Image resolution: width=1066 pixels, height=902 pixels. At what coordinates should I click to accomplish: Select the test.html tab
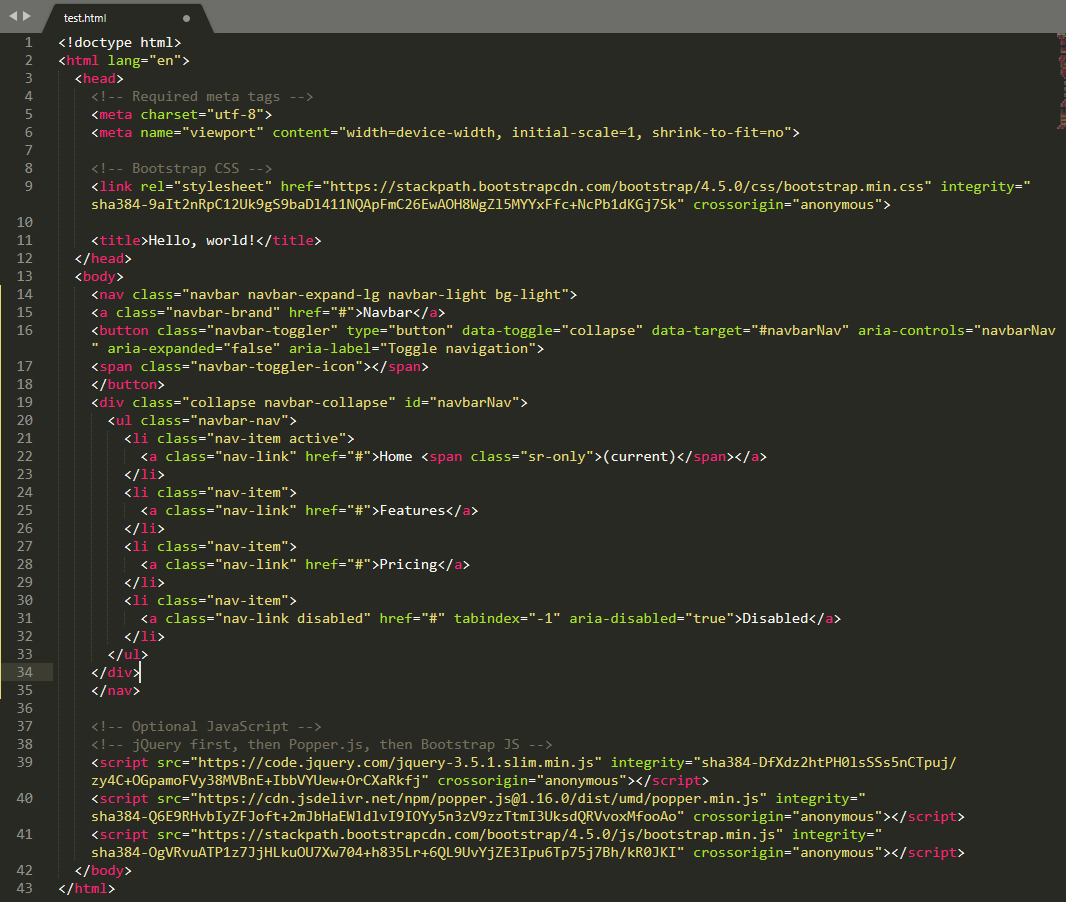[126, 18]
